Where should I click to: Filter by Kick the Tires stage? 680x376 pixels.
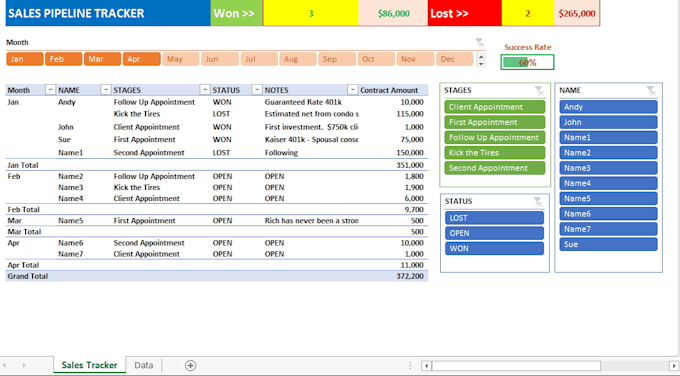tap(494, 153)
